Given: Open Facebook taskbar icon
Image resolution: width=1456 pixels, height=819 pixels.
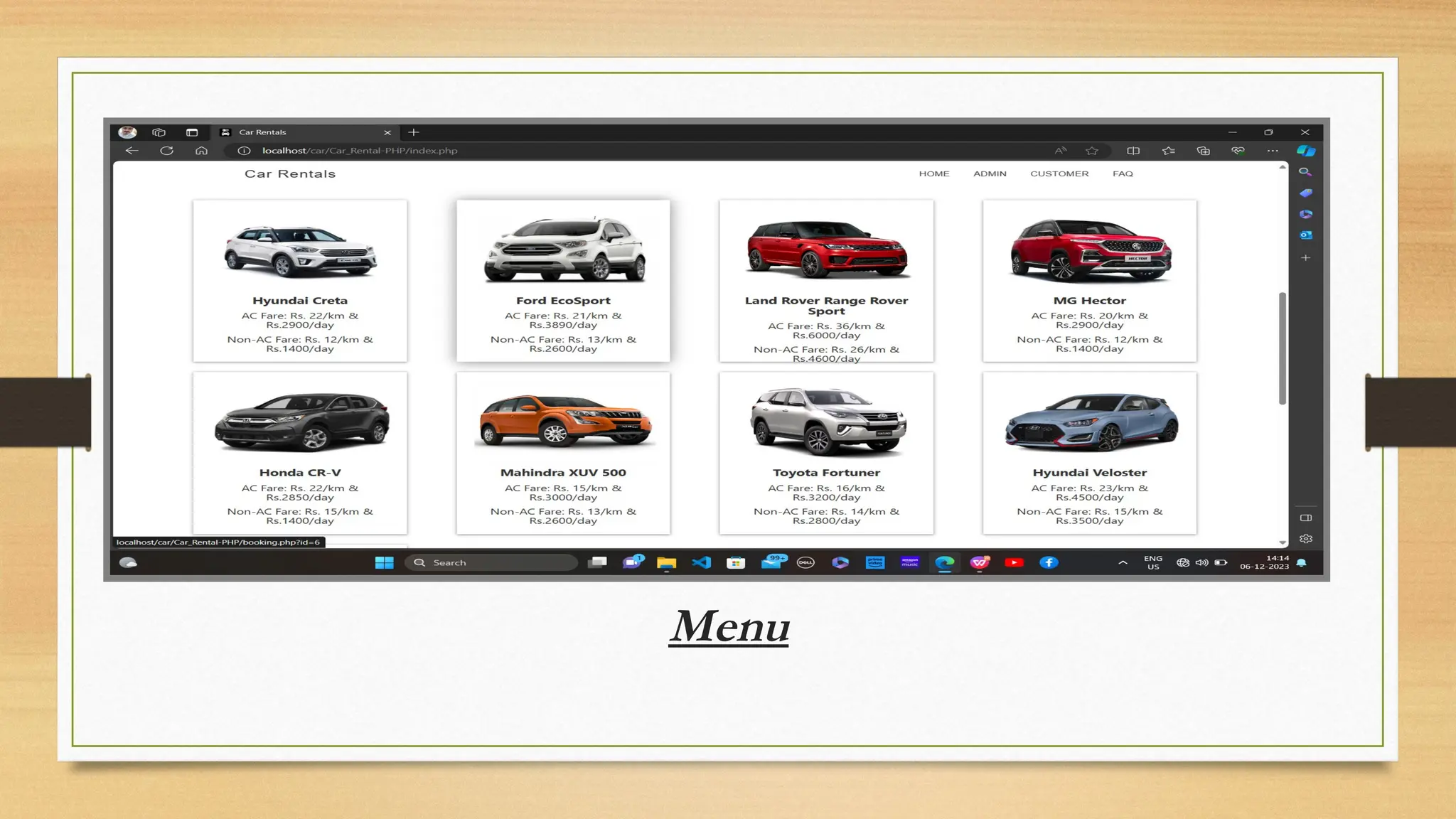Looking at the screenshot, I should tap(1049, 562).
